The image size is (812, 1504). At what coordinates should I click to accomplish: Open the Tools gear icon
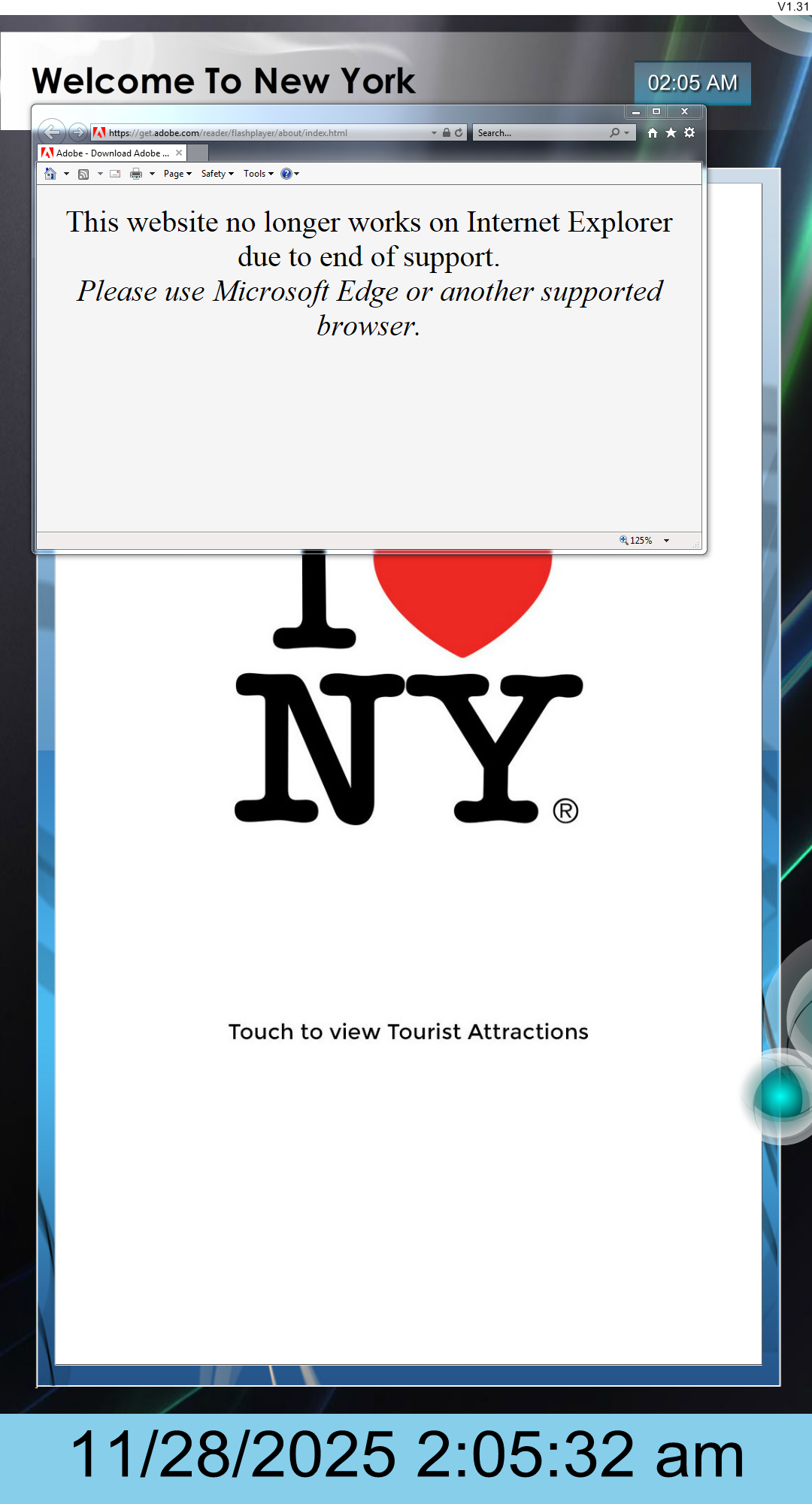[x=689, y=132]
